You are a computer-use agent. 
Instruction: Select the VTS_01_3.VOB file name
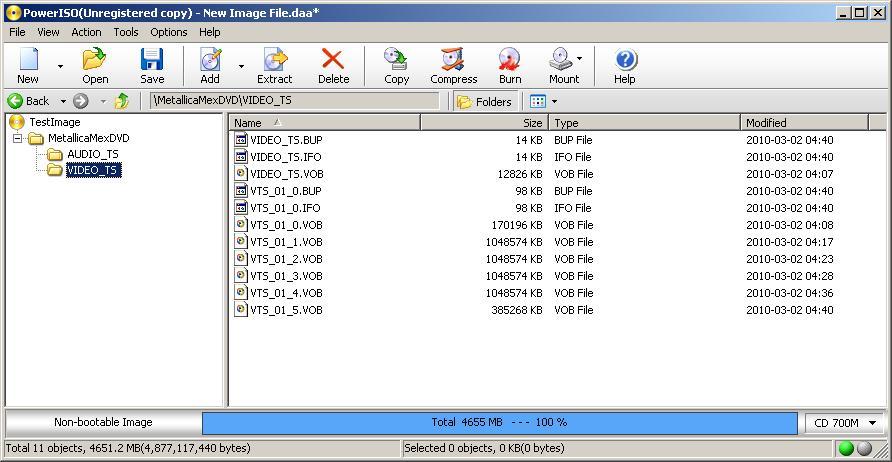coord(286,276)
